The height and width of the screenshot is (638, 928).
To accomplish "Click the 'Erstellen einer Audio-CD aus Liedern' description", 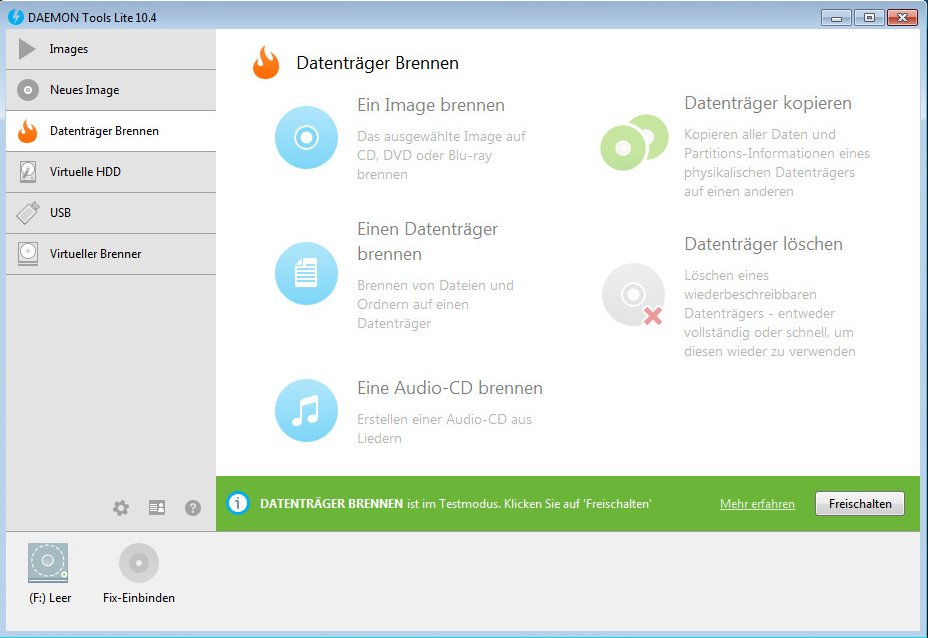I will [444, 428].
